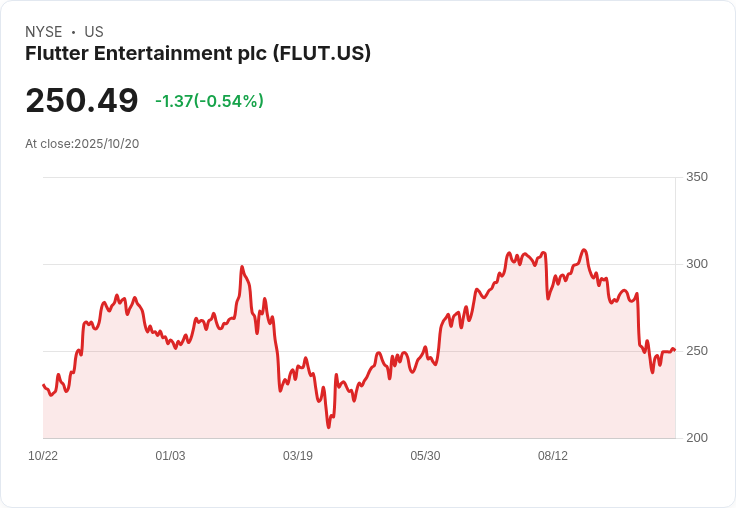Click the red line's leftmost starting point

(x=43, y=385)
